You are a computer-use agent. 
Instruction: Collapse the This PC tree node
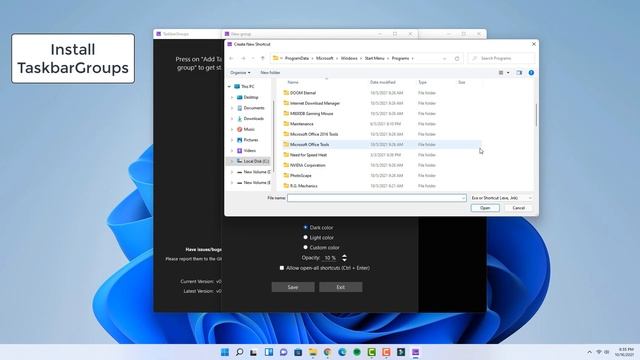(x=229, y=87)
